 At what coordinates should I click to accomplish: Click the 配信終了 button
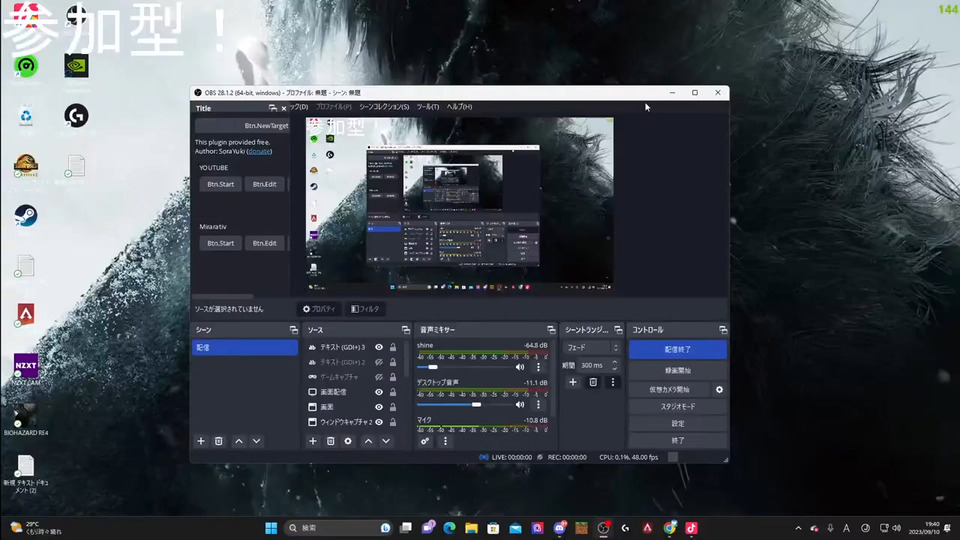click(x=677, y=349)
